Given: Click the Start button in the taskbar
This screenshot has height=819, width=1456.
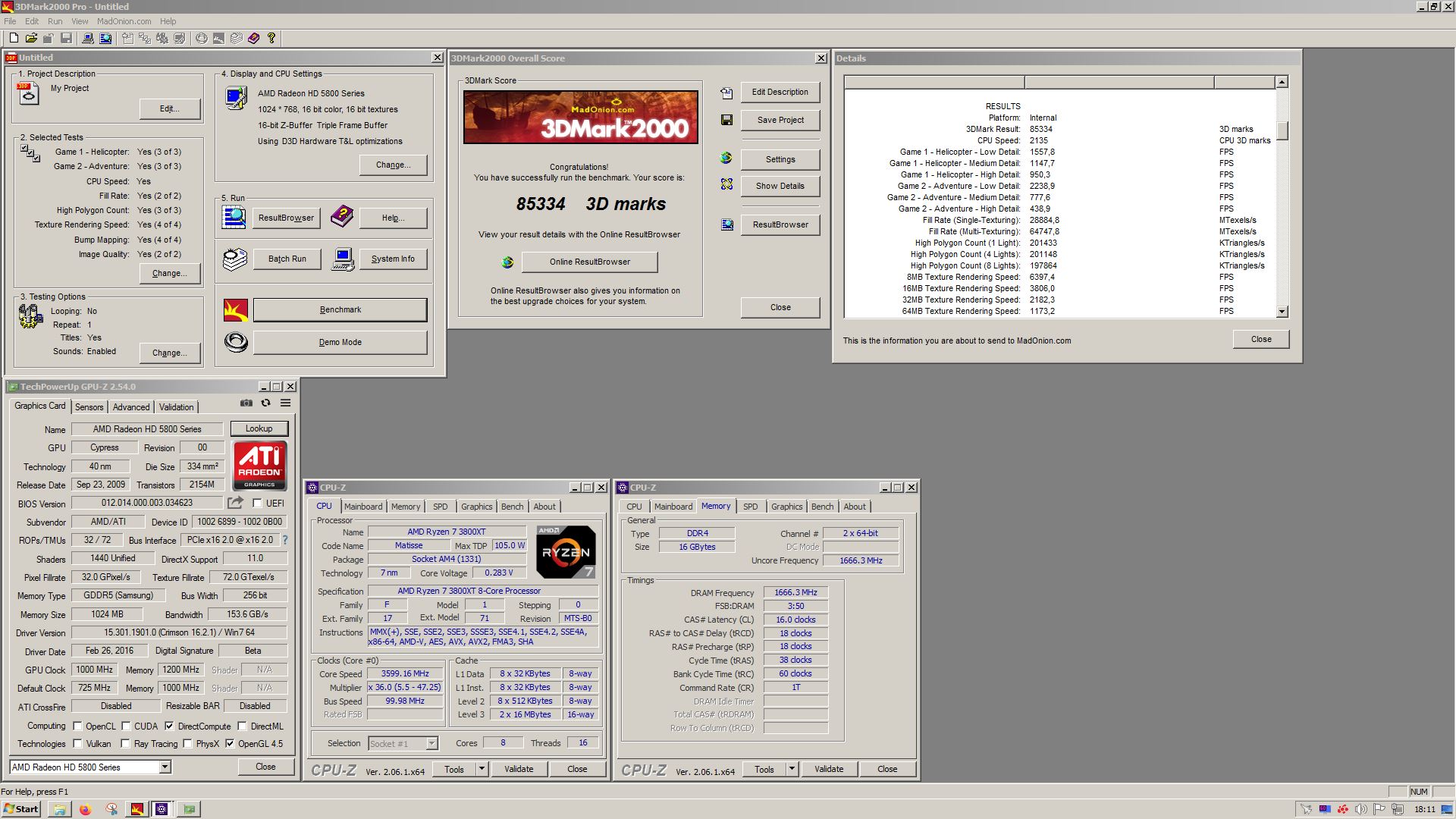Looking at the screenshot, I should (x=20, y=809).
